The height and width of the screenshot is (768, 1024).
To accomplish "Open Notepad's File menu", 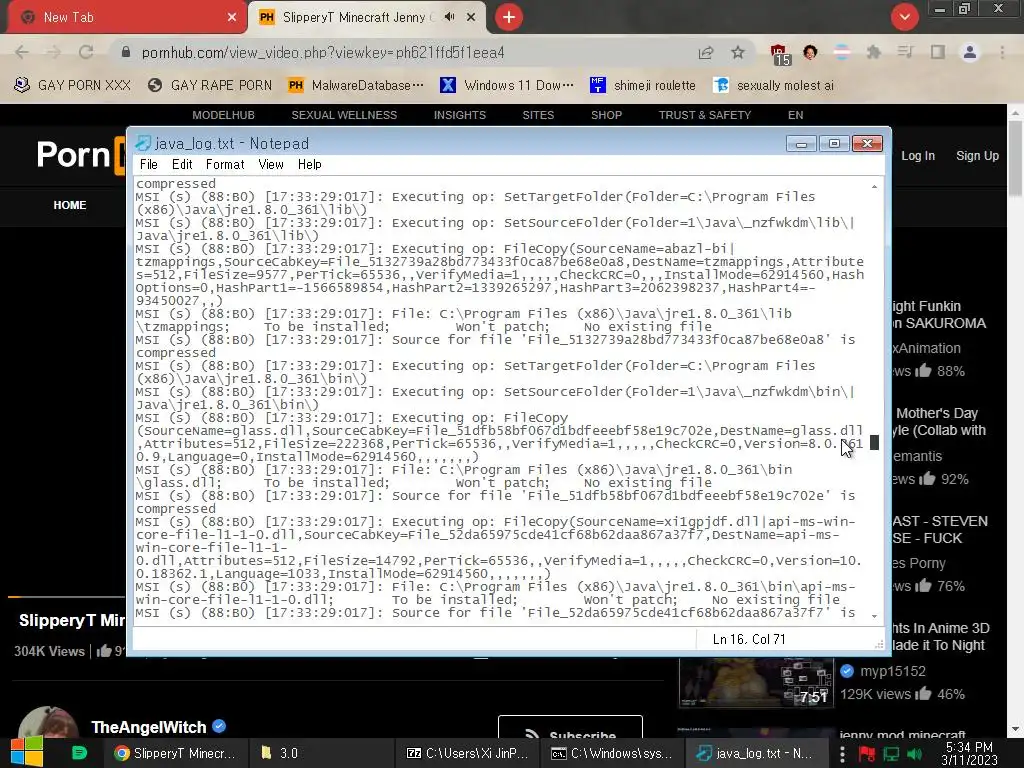I will tap(149, 165).
